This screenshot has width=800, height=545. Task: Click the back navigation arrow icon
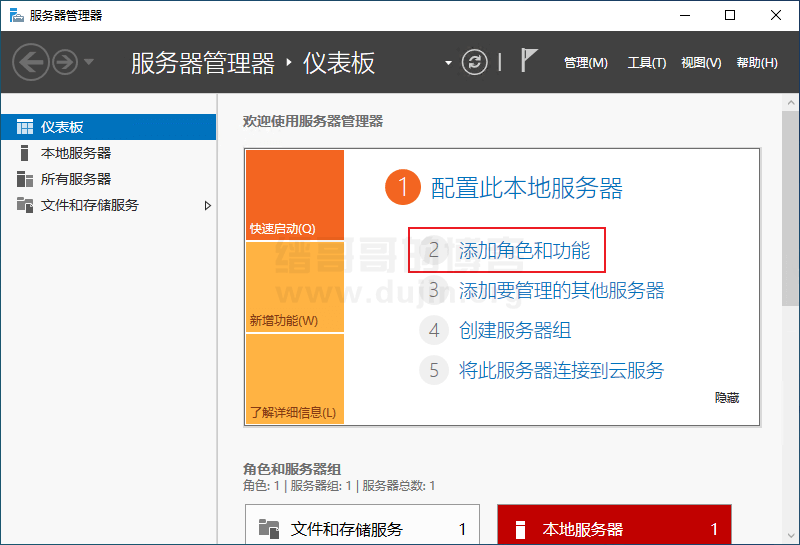pos(31,62)
